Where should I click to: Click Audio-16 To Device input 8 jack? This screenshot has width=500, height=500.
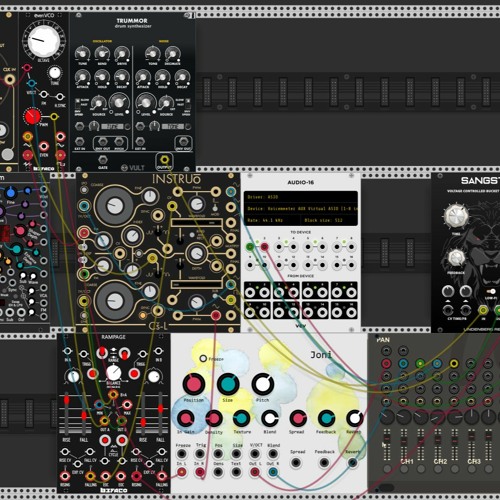point(351,247)
